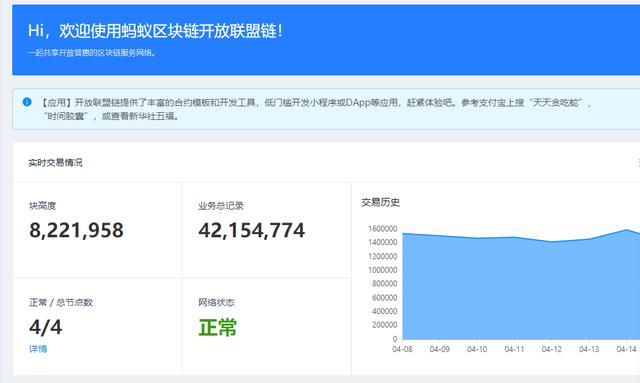Click the 04-12 date on chart axis

click(x=551, y=349)
